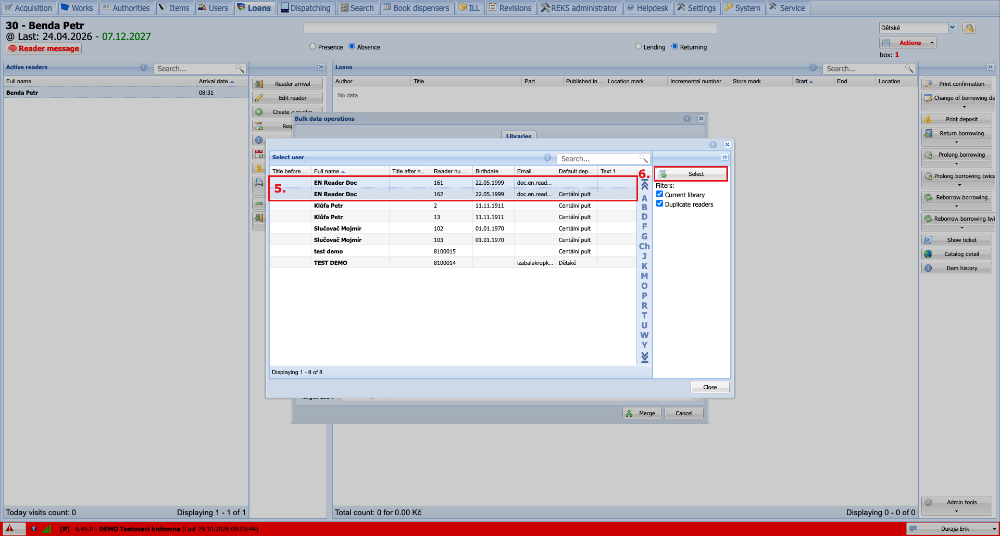1000x536 pixels.
Task: Select Slučovač Mojmír row with number 102
Action: click(x=453, y=228)
